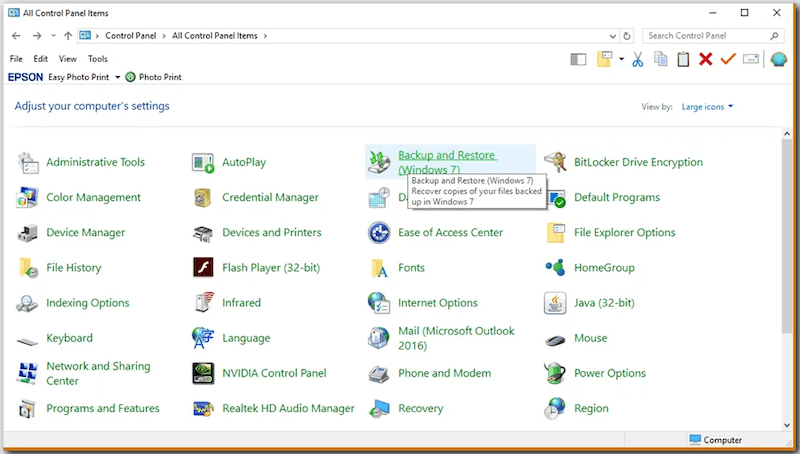
Task: Toggle the preview pane layout icon
Action: tap(578, 59)
